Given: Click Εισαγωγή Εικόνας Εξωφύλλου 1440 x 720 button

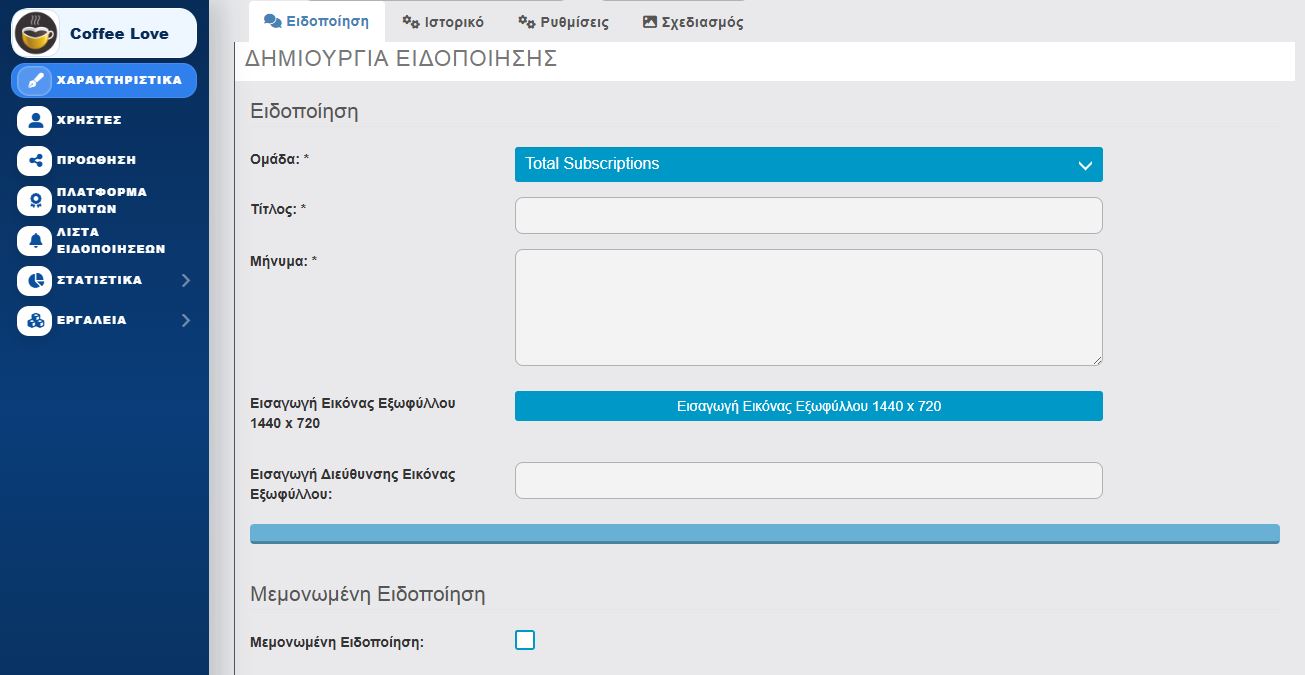Looking at the screenshot, I should (808, 406).
